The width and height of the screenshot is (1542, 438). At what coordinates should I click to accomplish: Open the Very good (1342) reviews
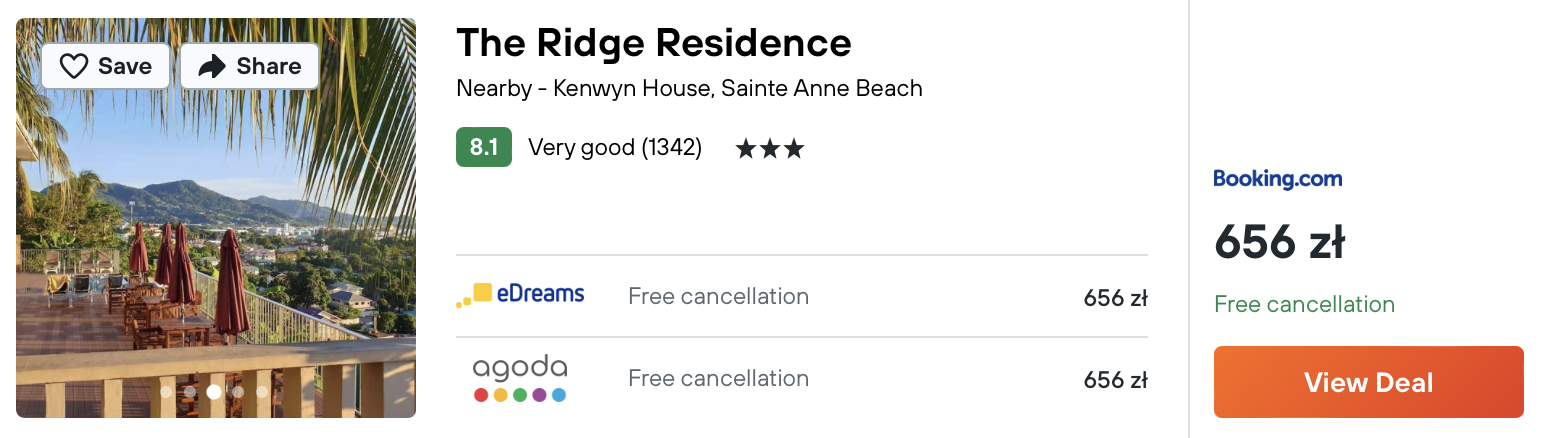tap(615, 148)
